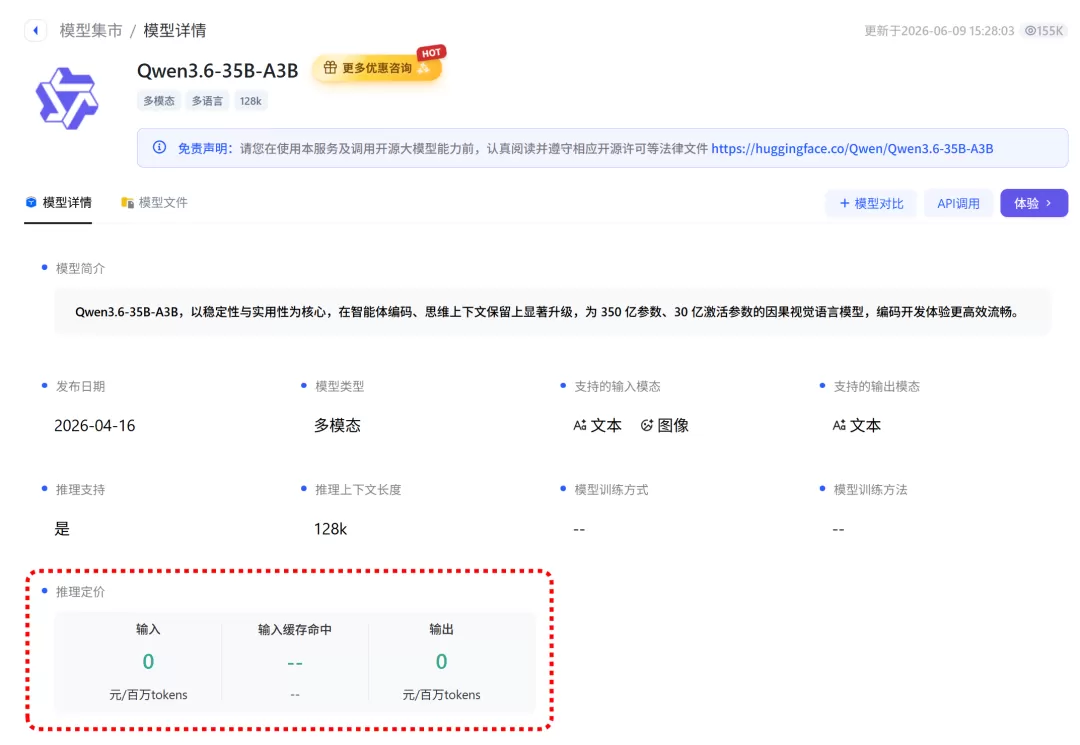Click the 模型对比 button
This screenshot has width=1080, height=745.
click(x=871, y=203)
